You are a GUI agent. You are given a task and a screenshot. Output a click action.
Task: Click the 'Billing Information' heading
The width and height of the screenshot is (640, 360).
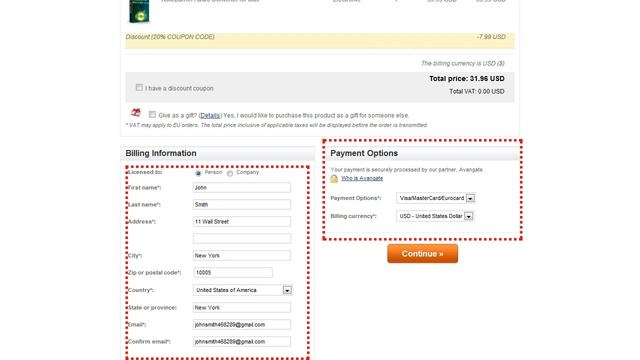tap(161, 153)
